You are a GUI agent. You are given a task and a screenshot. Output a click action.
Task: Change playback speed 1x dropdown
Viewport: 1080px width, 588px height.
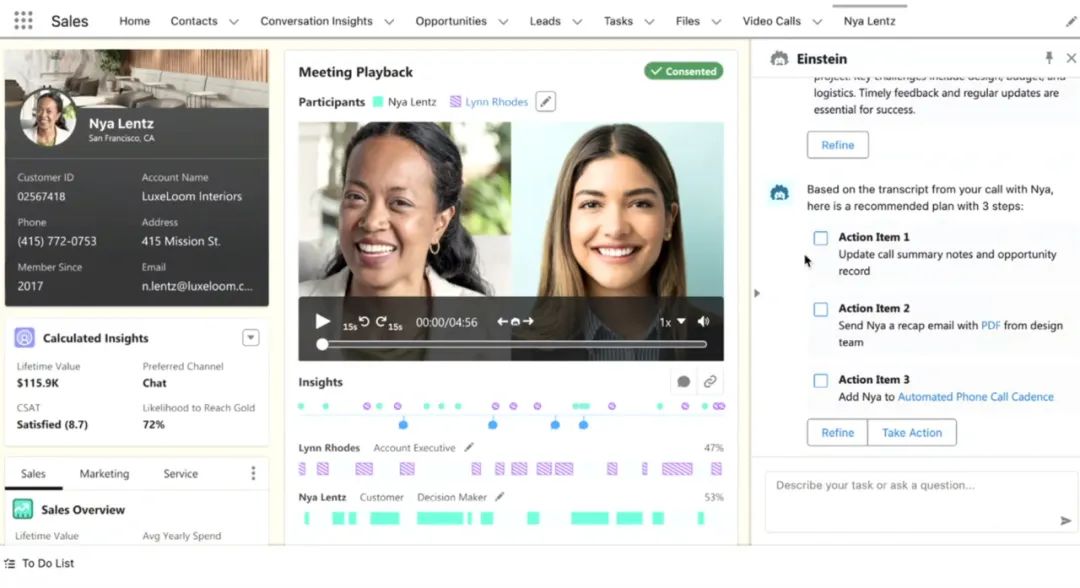tap(672, 322)
